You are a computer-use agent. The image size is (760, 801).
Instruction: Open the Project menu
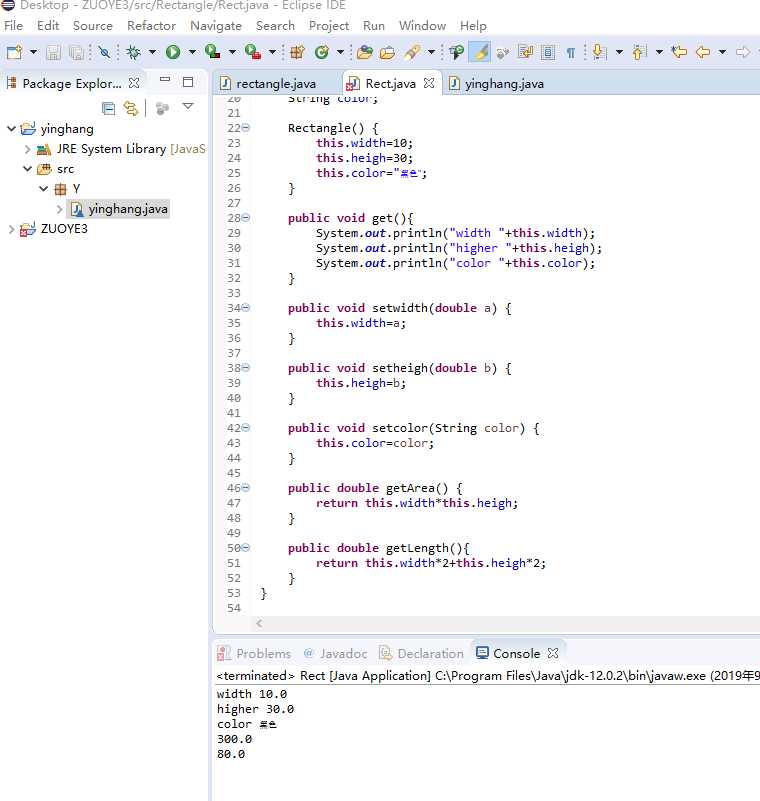[328, 26]
